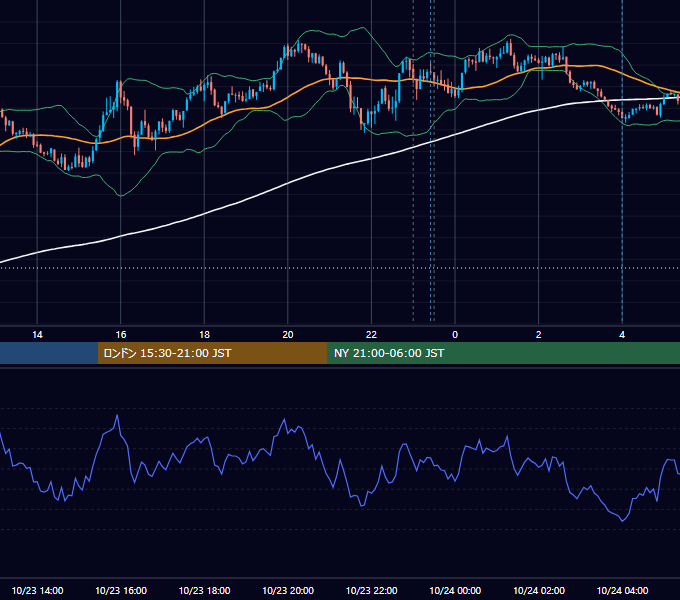Click the NY 21:00-06:00 JST session bar
The image size is (680, 600).
point(503,353)
